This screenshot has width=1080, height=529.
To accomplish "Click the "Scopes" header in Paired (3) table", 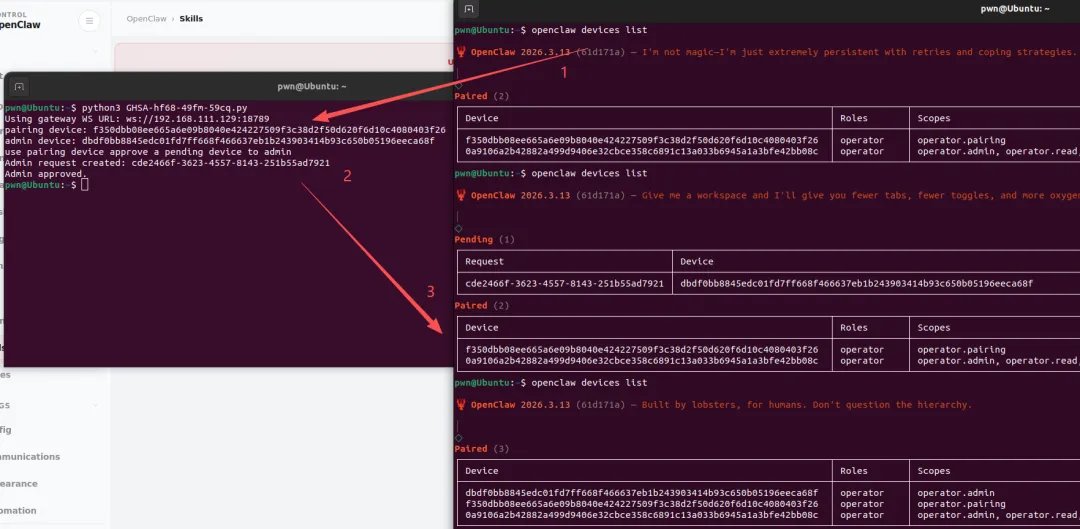I will pyautogui.click(x=933, y=471).
